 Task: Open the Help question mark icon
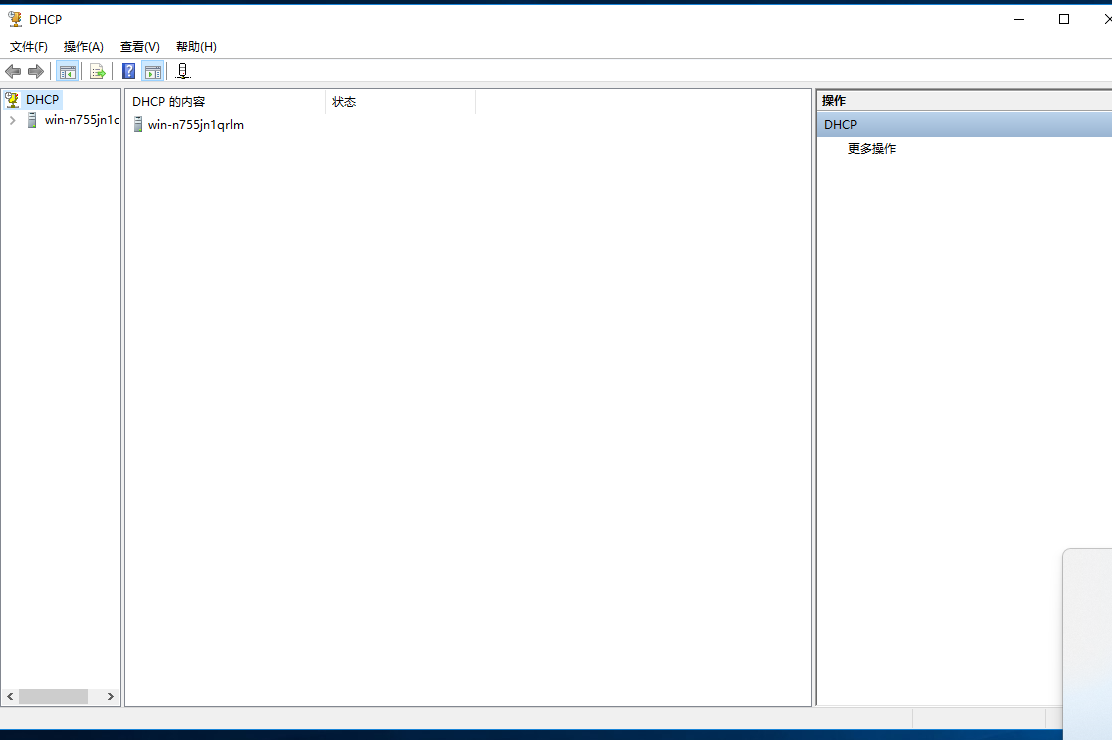click(128, 72)
